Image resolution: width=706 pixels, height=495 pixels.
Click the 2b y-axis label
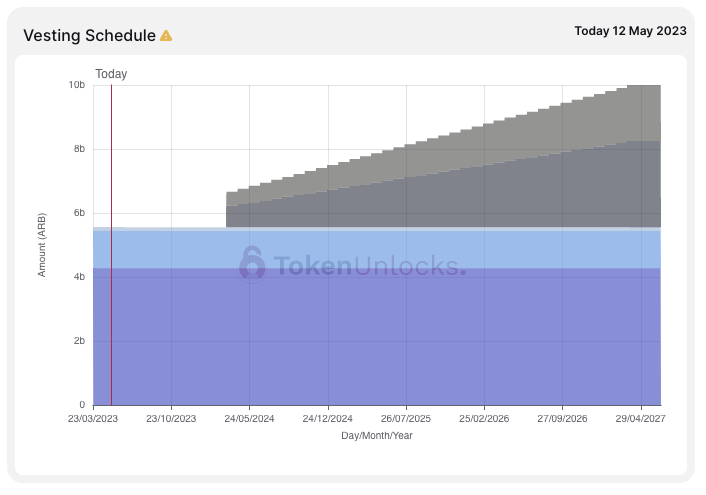(x=79, y=341)
